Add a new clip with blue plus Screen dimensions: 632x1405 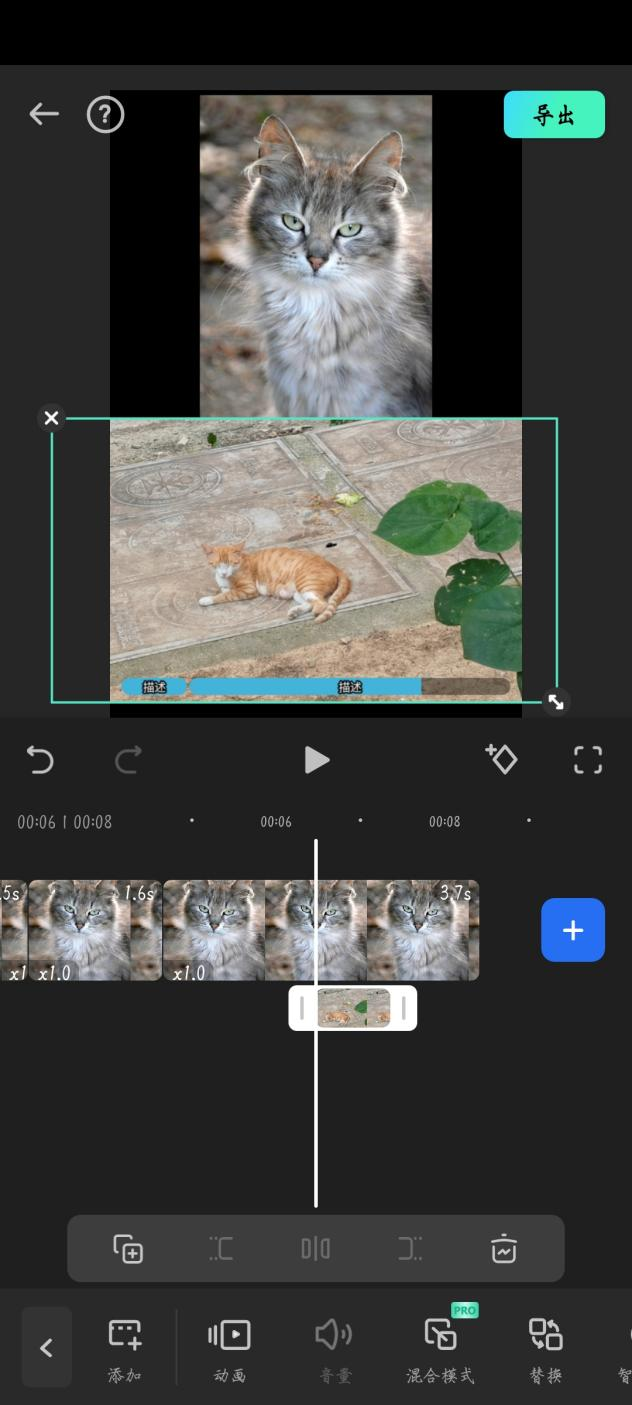[573, 930]
